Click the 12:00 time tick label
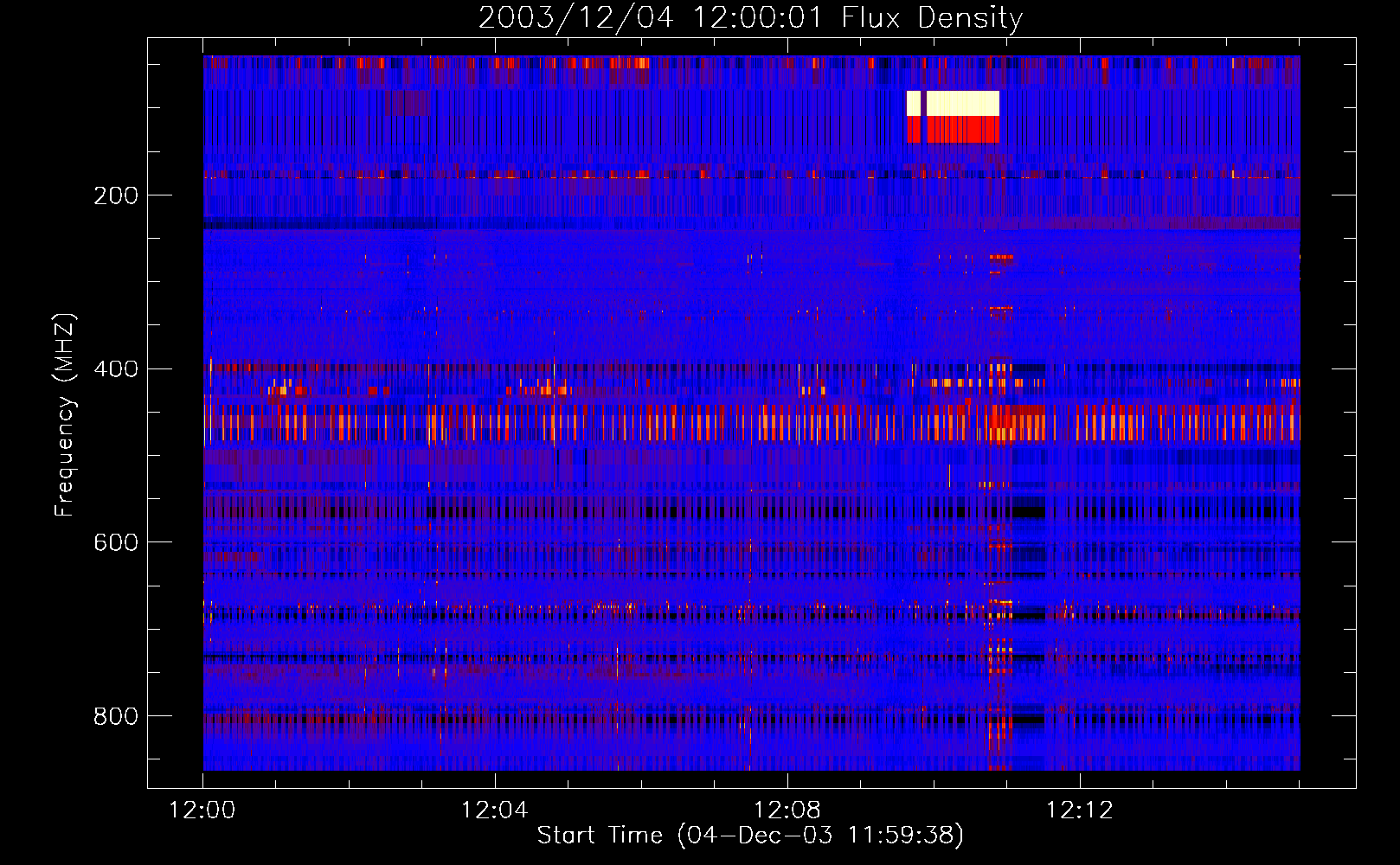The width and height of the screenshot is (1400, 865). [x=202, y=811]
